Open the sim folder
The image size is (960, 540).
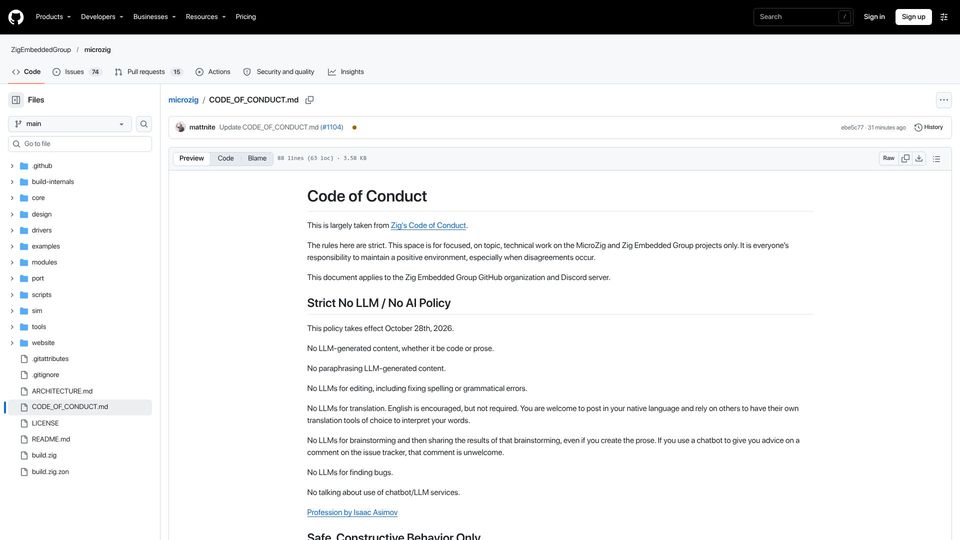coord(37,311)
